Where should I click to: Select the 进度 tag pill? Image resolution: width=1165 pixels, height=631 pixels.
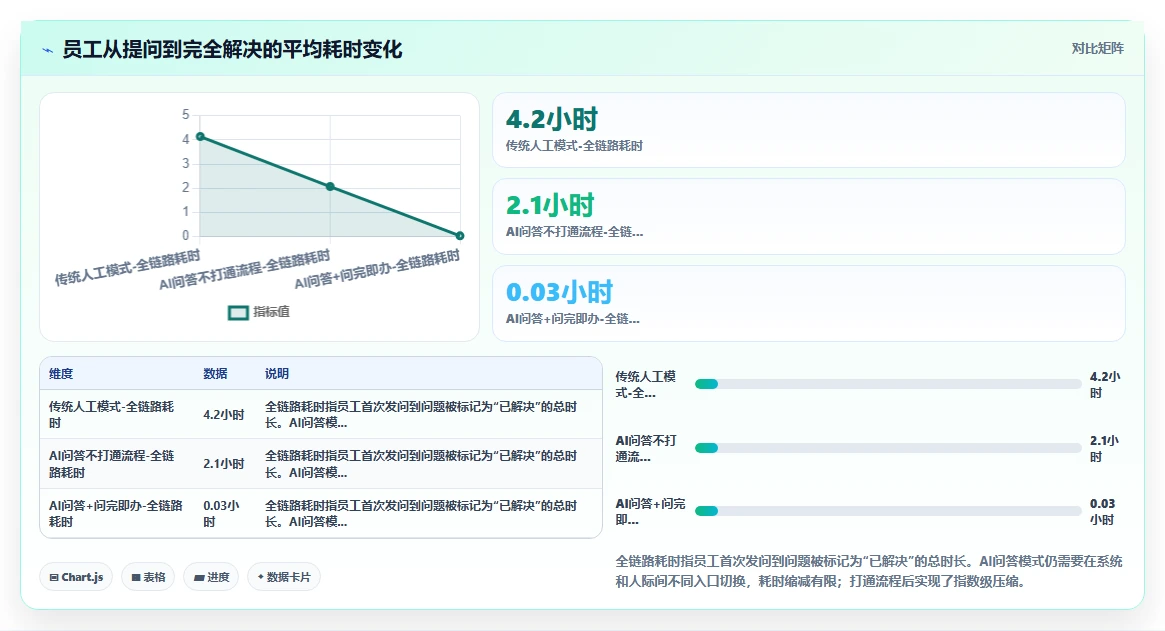(211, 577)
